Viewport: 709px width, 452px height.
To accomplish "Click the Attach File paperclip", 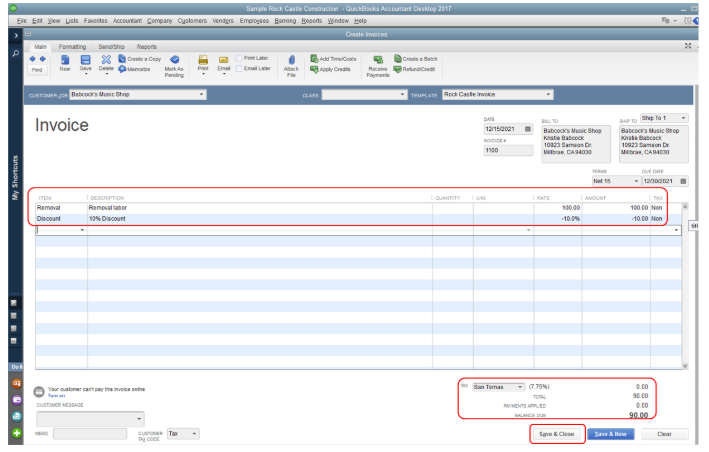I will tap(291, 66).
